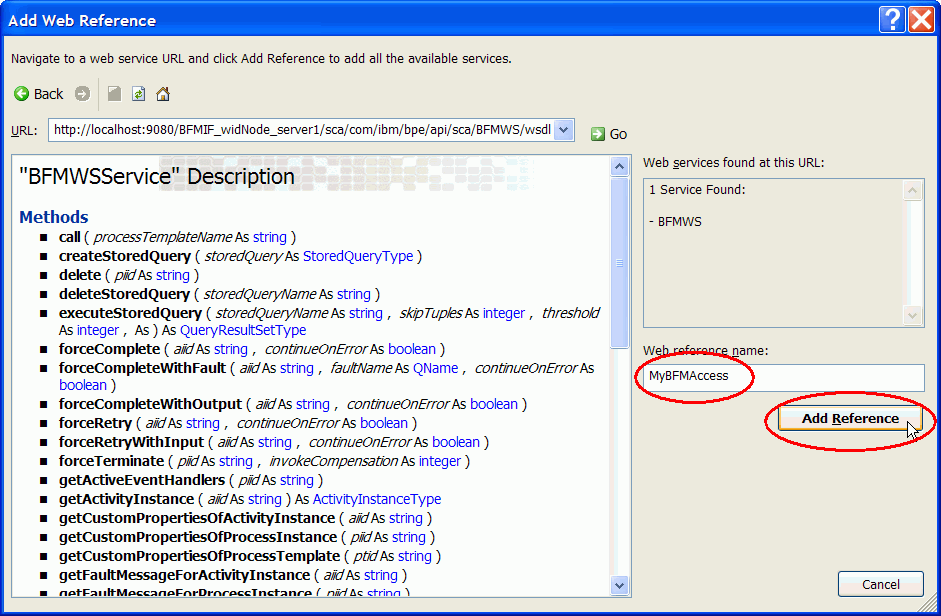The height and width of the screenshot is (616, 941).
Task: Click description pane scroll down arrow
Action: tap(619, 585)
